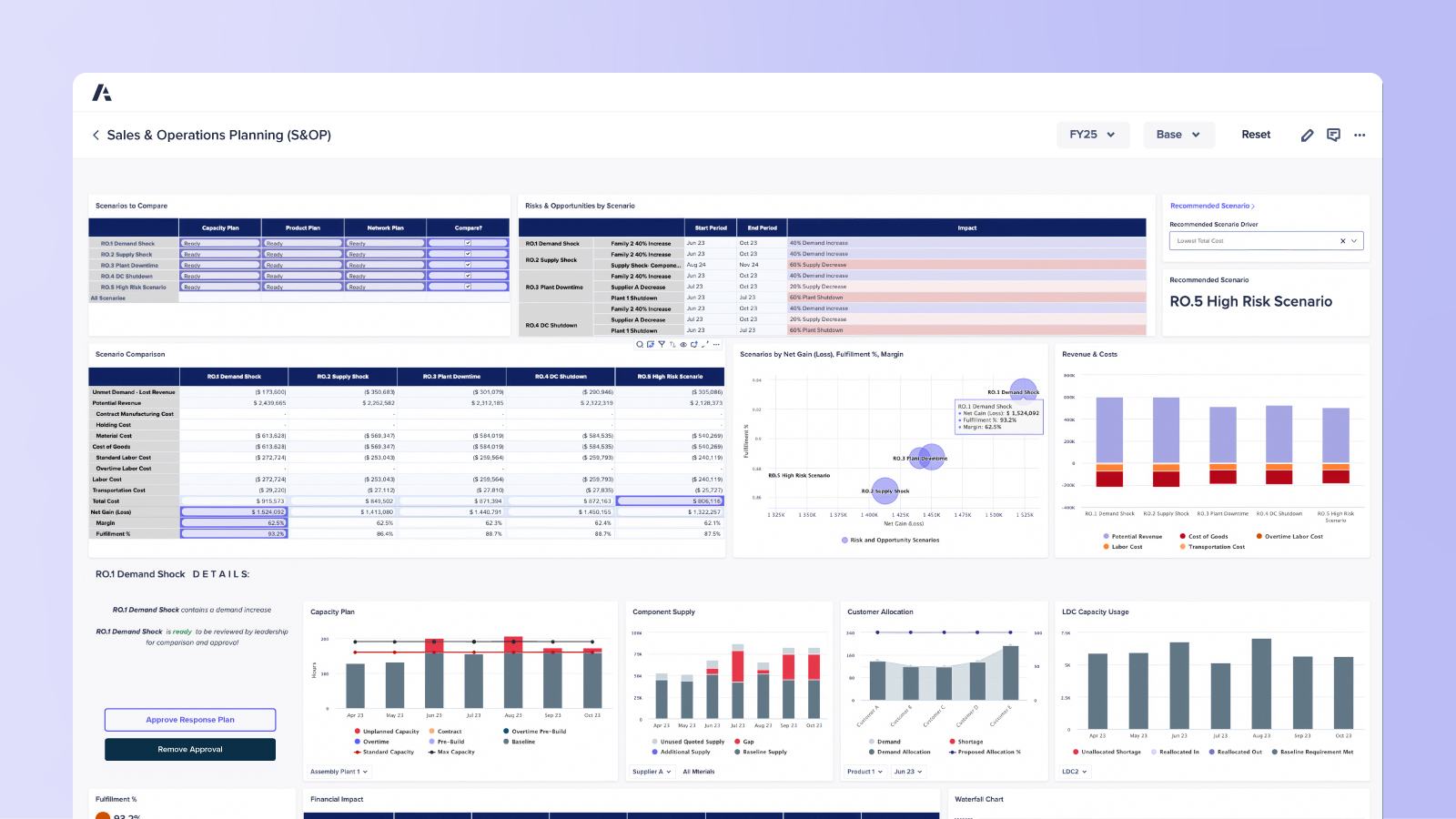Sort the Scenario Comparison rows
Image resolution: width=1456 pixels, height=819 pixels.
point(671,345)
